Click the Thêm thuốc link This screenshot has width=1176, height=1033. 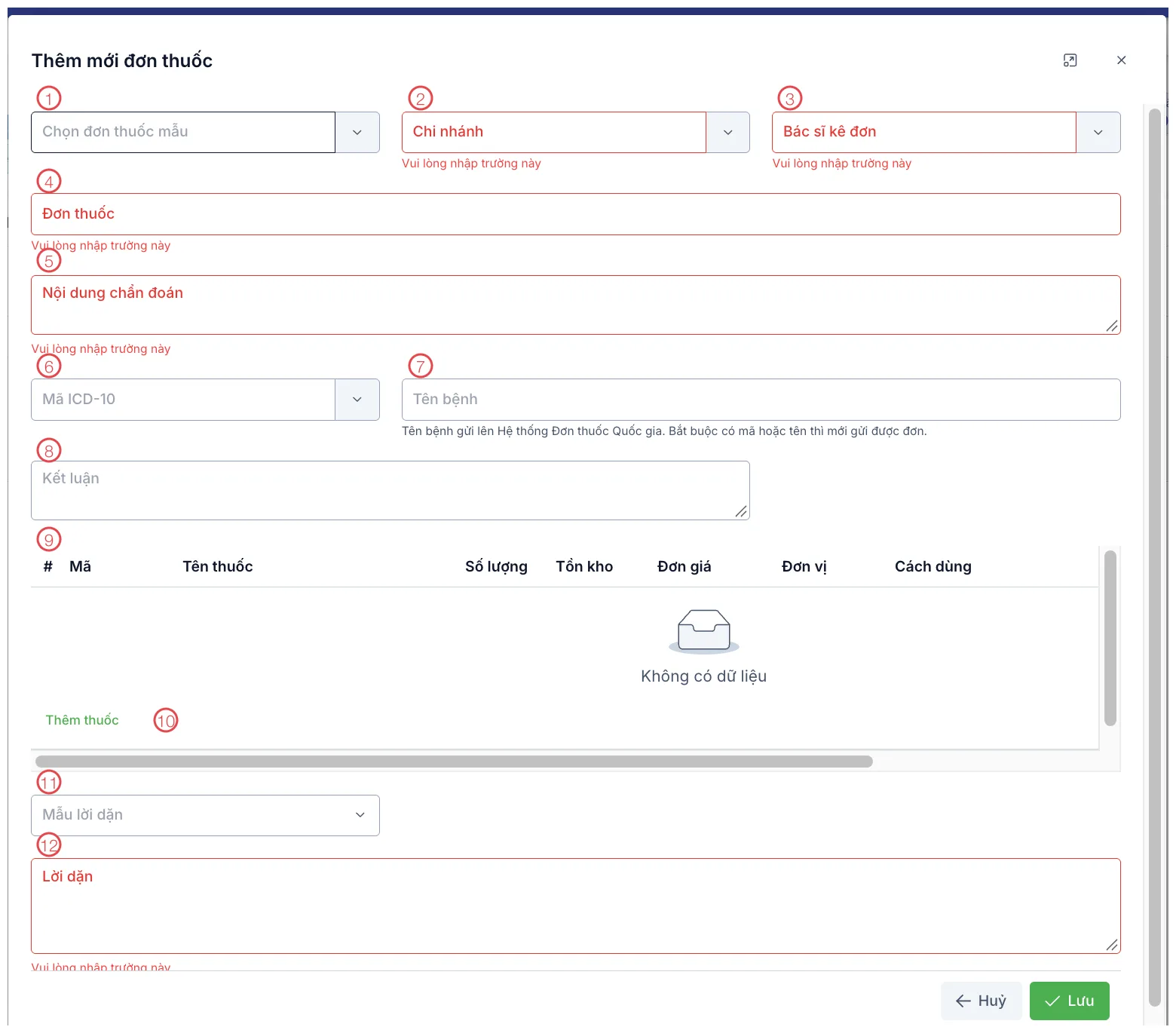(x=82, y=720)
